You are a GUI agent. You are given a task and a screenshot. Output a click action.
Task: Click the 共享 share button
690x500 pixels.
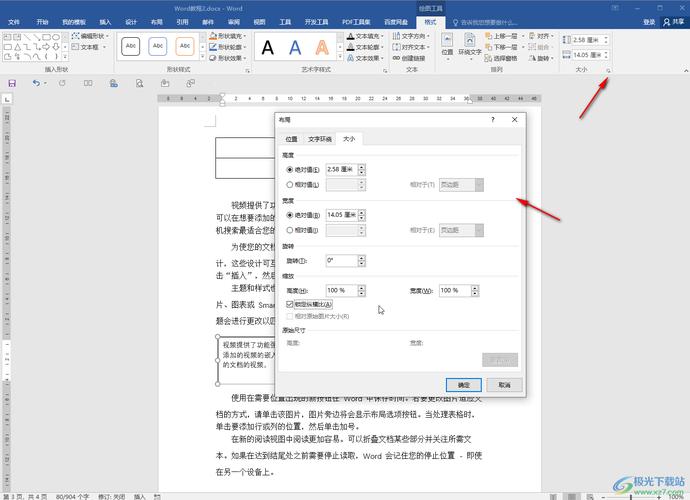tap(674, 22)
